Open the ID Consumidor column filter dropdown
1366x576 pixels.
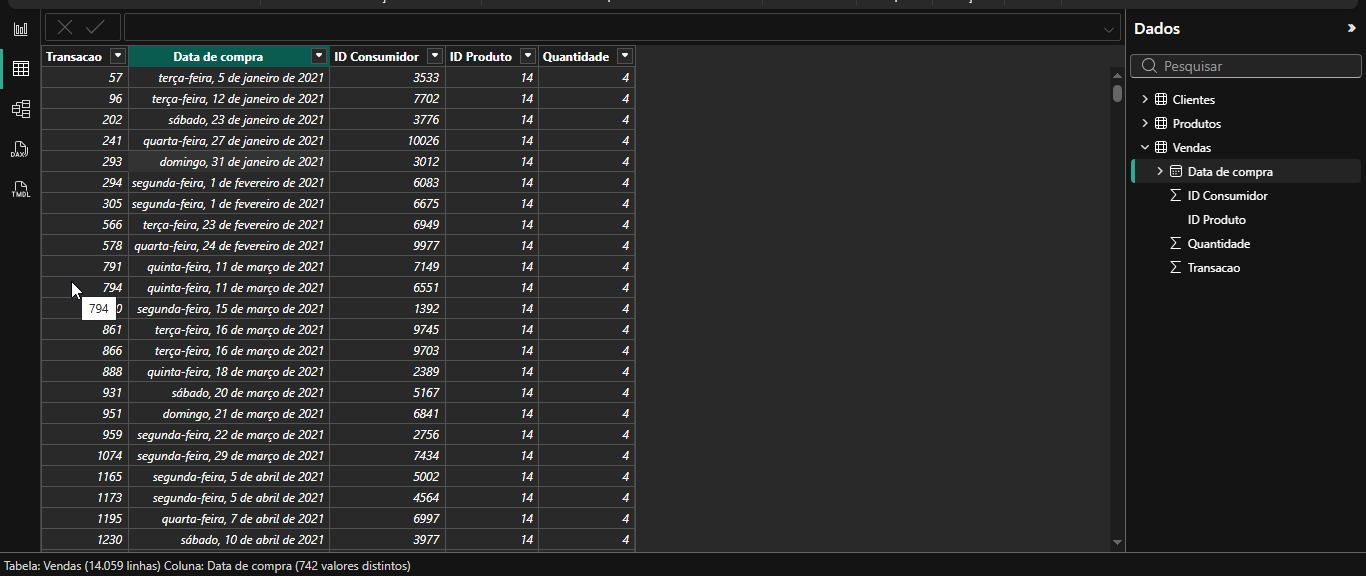click(434, 56)
